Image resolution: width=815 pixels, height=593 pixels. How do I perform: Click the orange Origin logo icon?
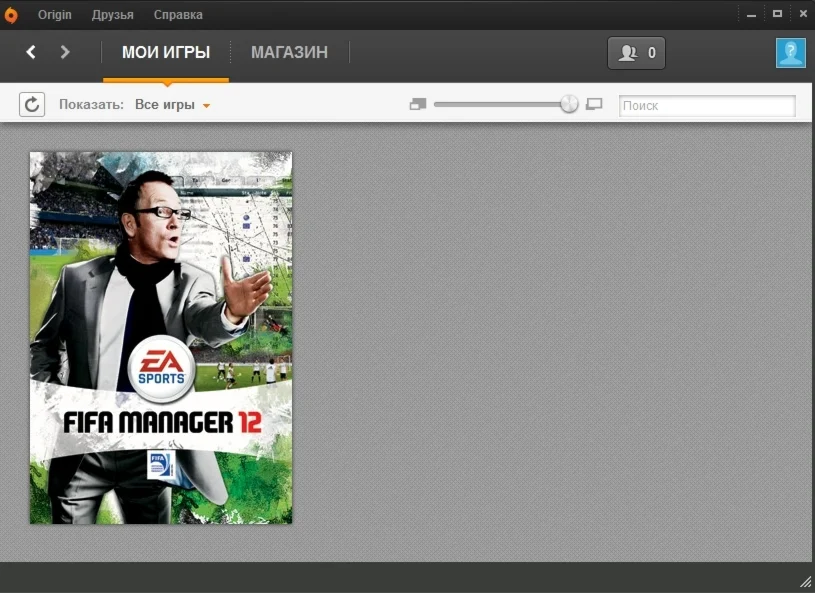12,13
